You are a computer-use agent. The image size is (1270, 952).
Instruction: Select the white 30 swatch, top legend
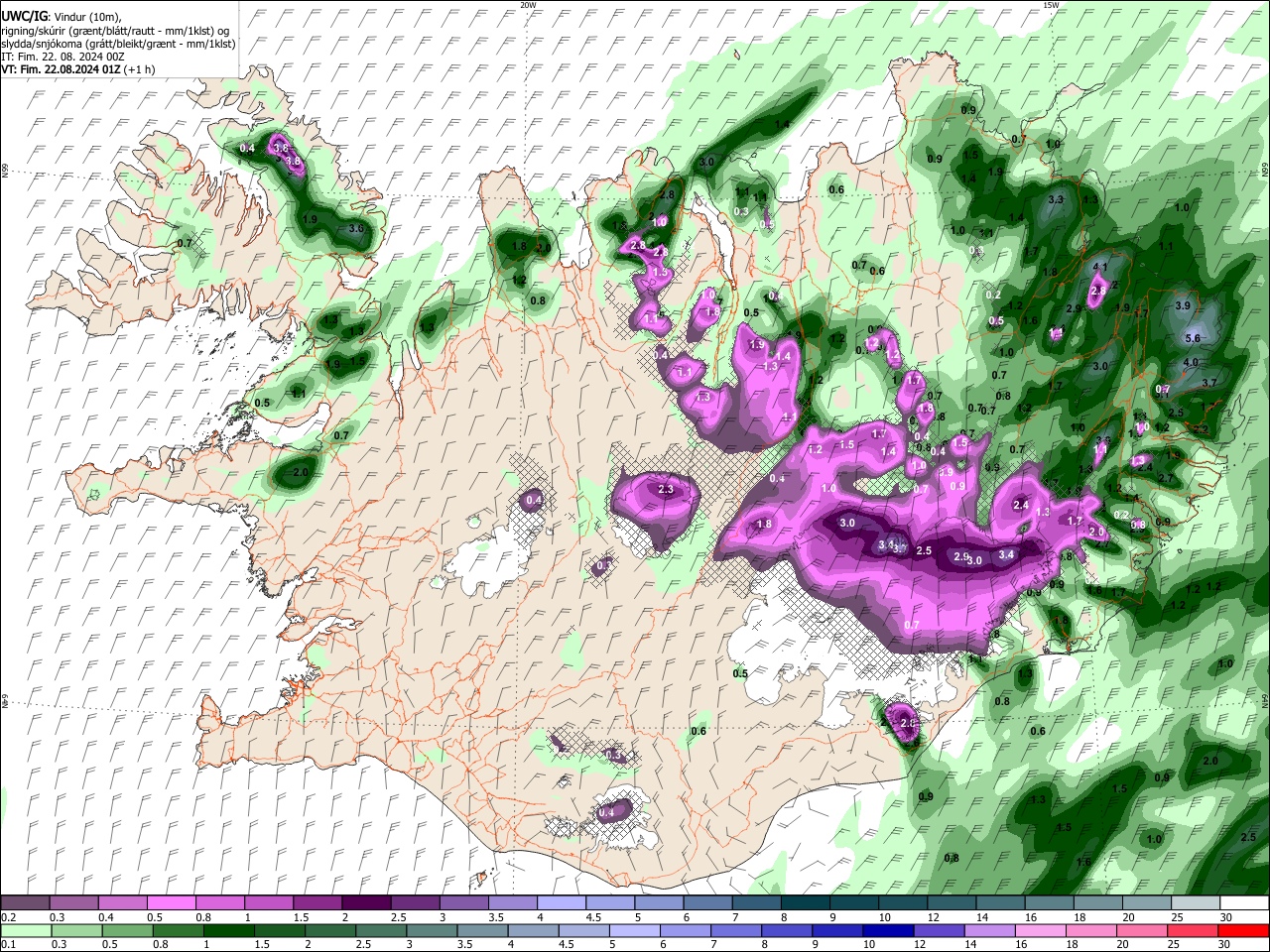pos(1244,903)
